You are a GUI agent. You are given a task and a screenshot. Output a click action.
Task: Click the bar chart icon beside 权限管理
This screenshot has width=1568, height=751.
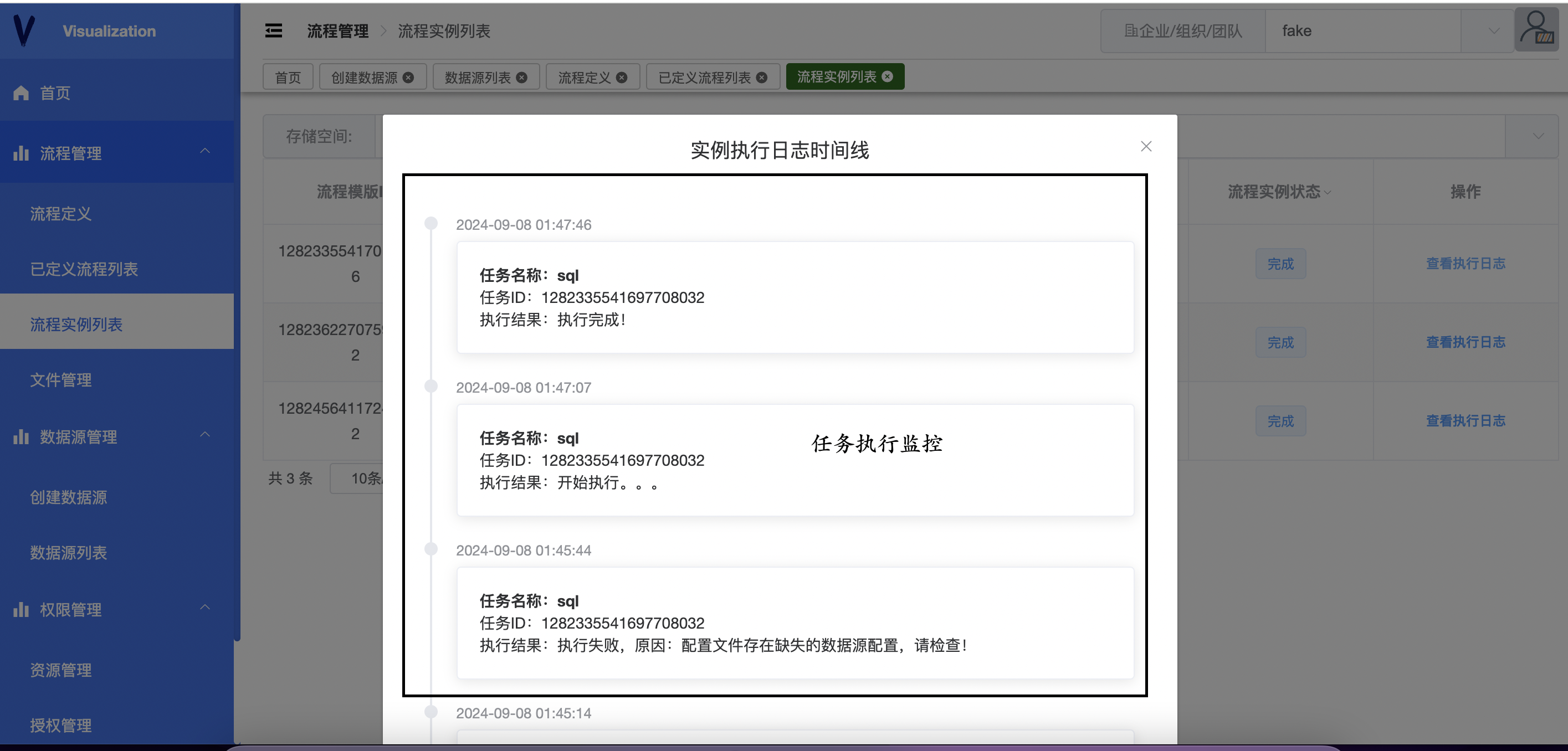21,609
